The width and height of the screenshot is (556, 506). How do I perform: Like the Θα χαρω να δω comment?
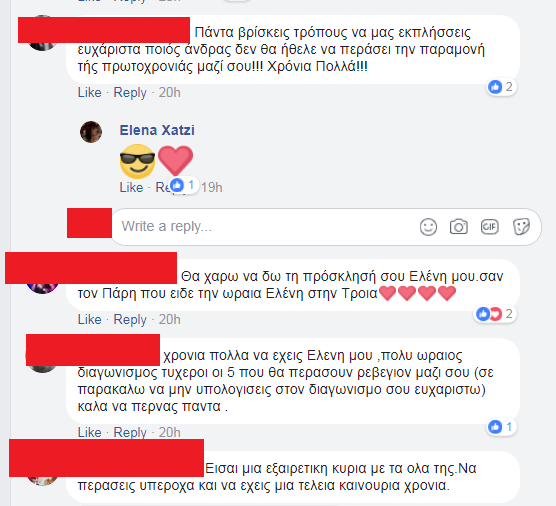coord(89,319)
